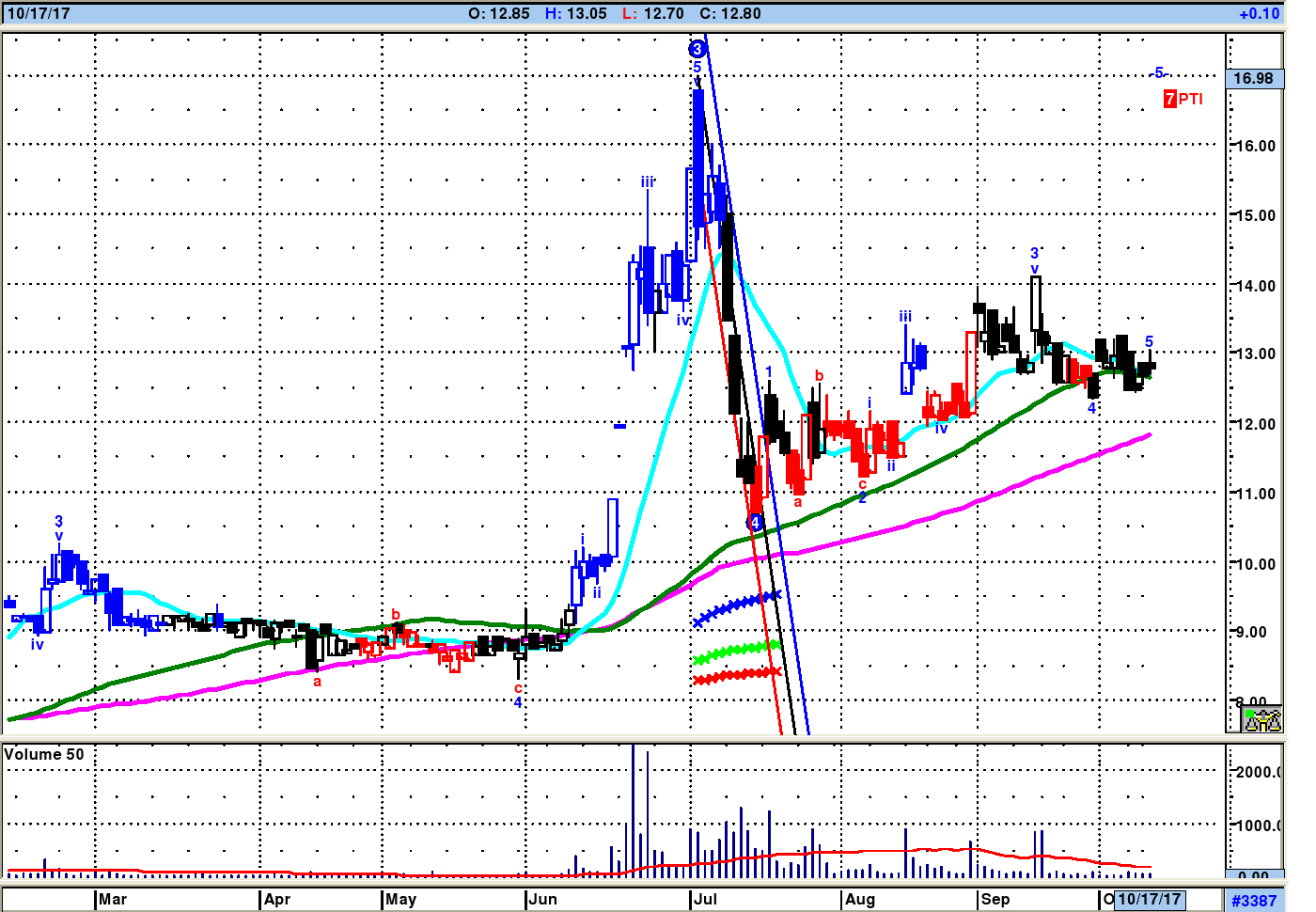Click the Jul label on time axis
This screenshot has width=1316, height=912.
pyautogui.click(x=705, y=899)
